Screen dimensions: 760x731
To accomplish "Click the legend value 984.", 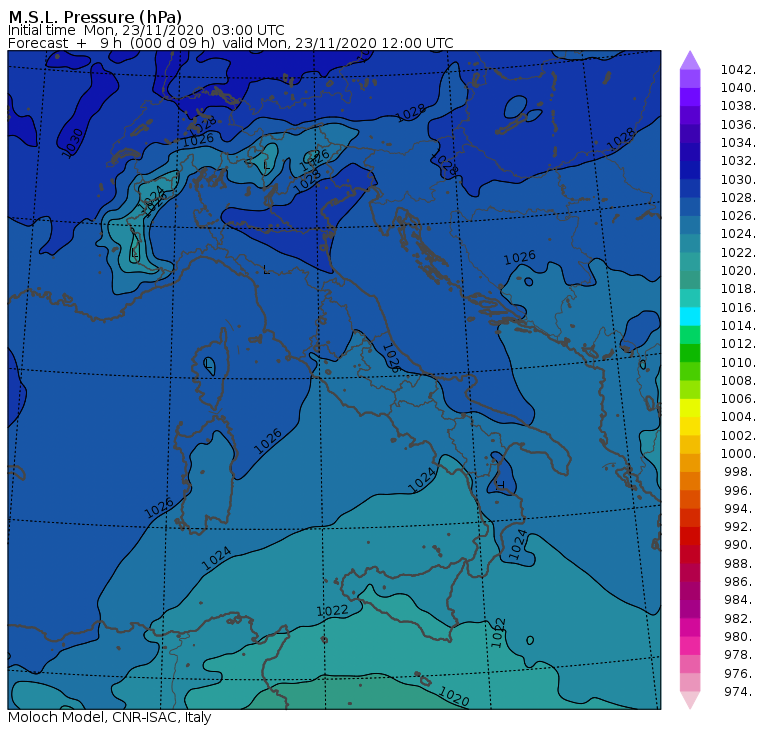I will [x=740, y=600].
